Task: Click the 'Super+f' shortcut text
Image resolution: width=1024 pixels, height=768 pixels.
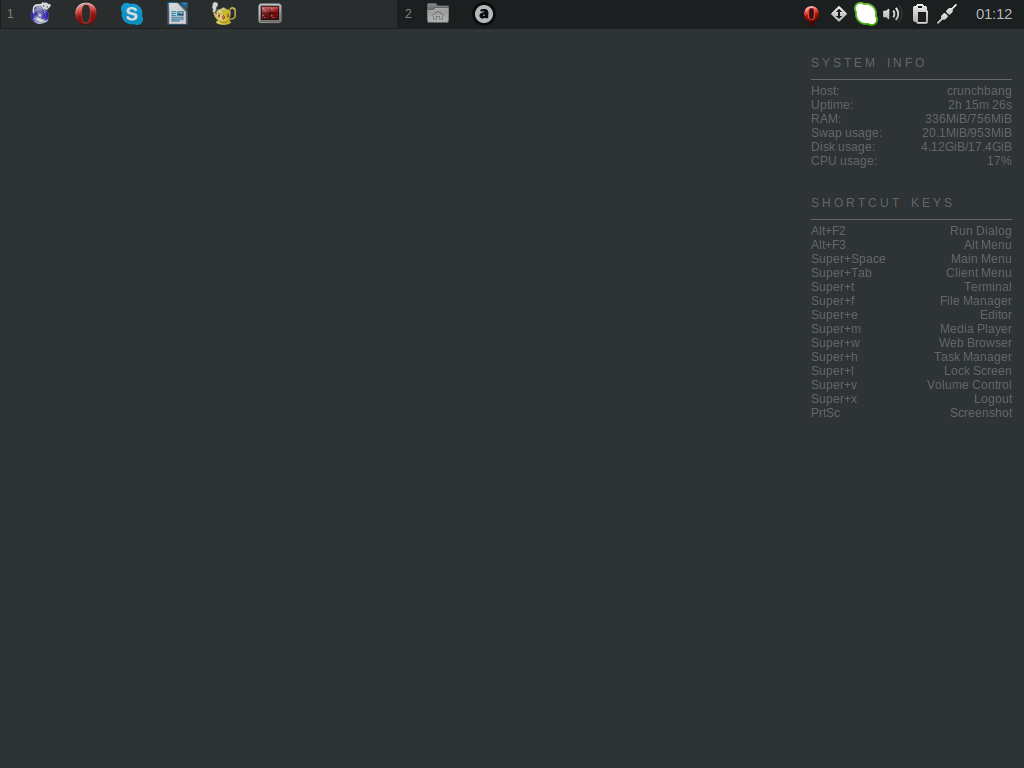Action: point(833,301)
